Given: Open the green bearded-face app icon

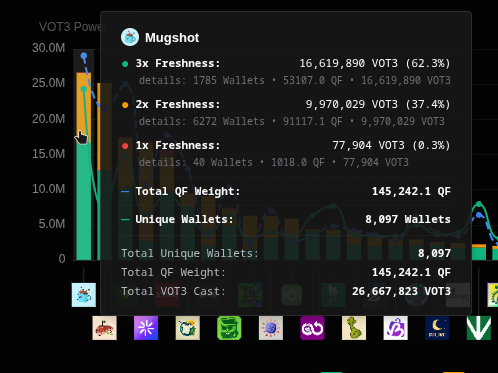Looking at the screenshot, I should [x=229, y=328].
